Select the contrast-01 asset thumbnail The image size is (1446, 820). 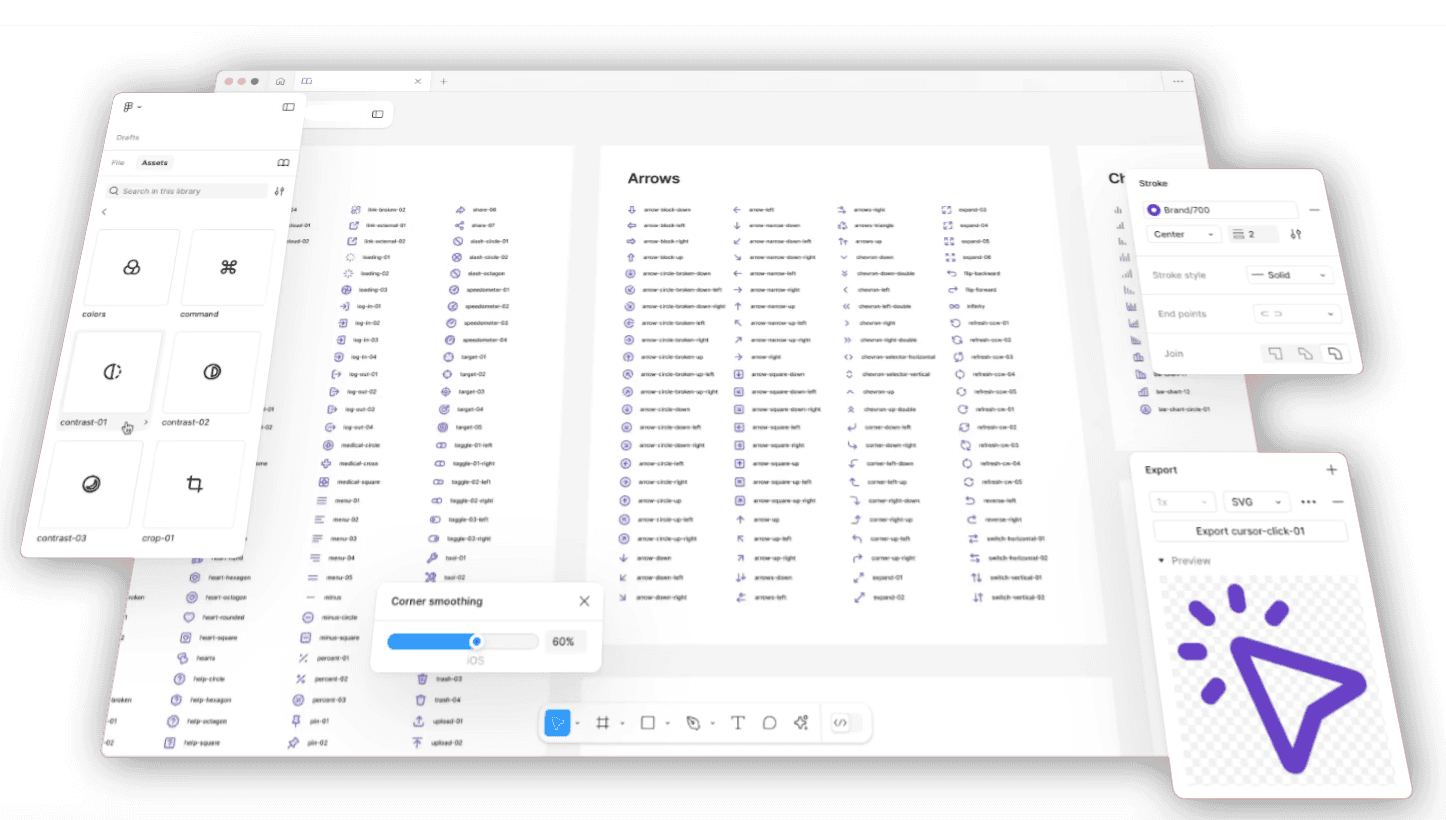(x=113, y=372)
